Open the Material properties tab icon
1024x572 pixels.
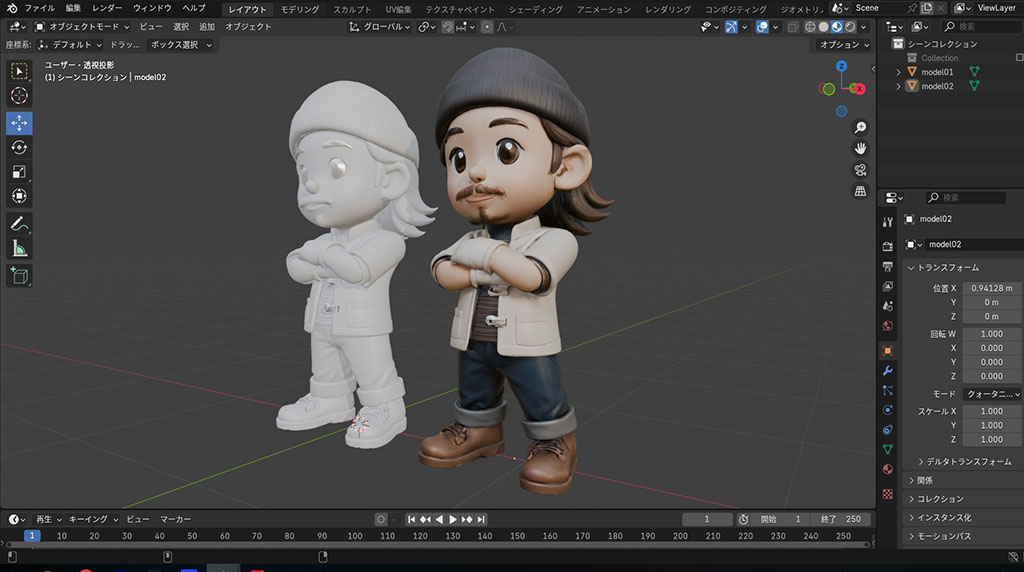[887, 469]
